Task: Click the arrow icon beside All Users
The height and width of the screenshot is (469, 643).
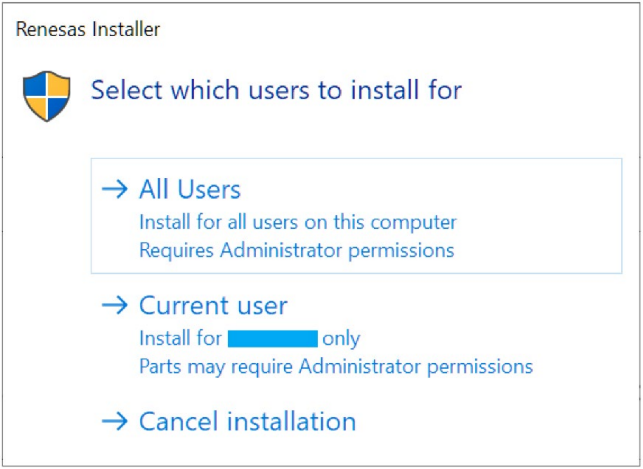Action: [116, 189]
